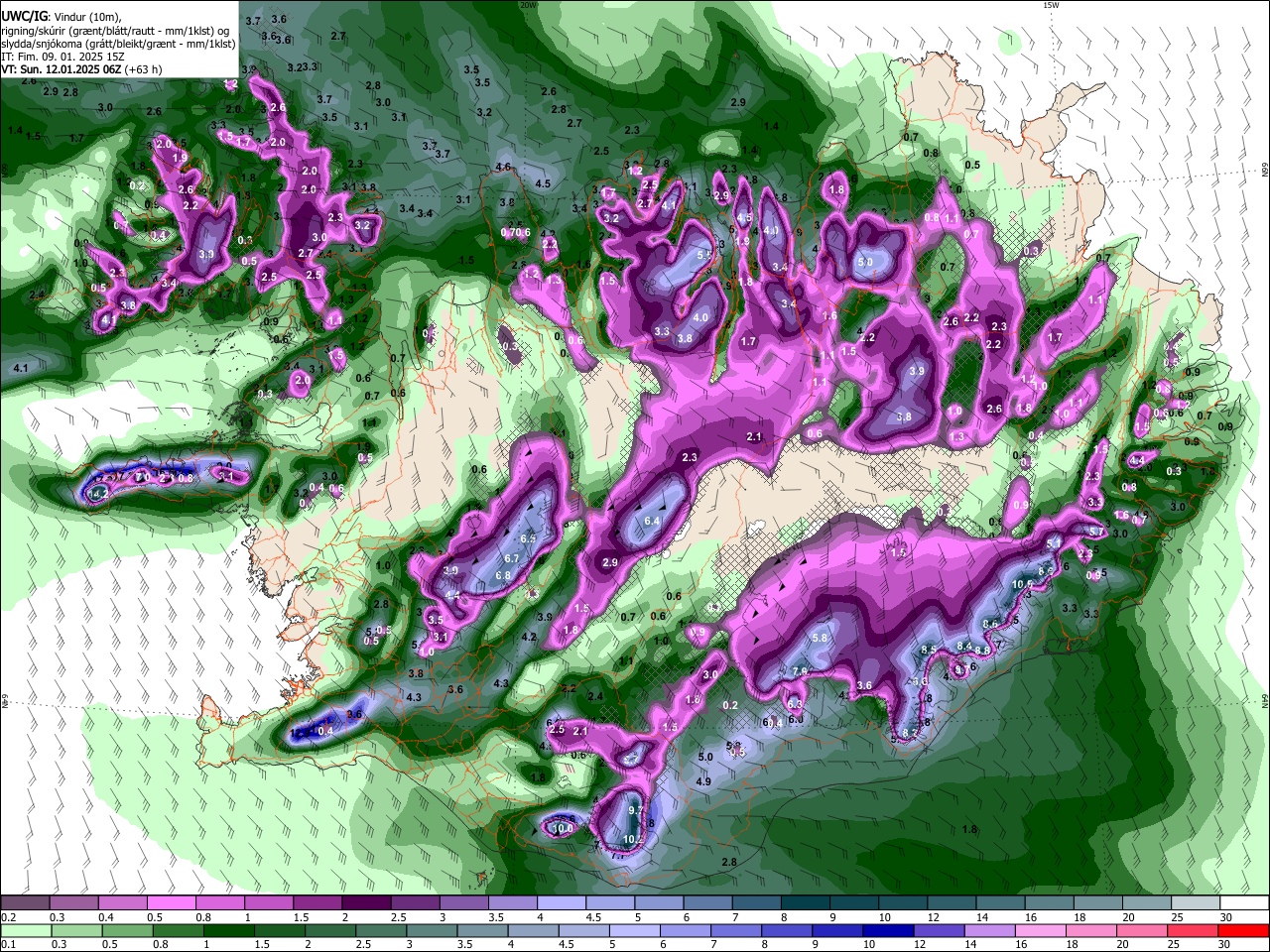Viewport: 1270px width, 952px height.
Task: Click the lavender 4 swatch in the snow legend row
Action: [x=562, y=903]
